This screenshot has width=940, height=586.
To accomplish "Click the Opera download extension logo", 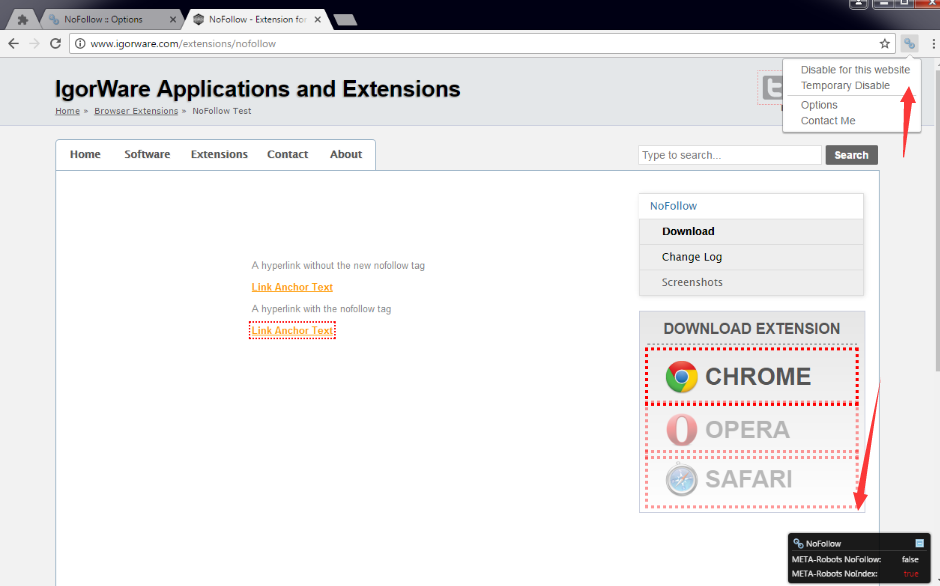I will tap(682, 430).
